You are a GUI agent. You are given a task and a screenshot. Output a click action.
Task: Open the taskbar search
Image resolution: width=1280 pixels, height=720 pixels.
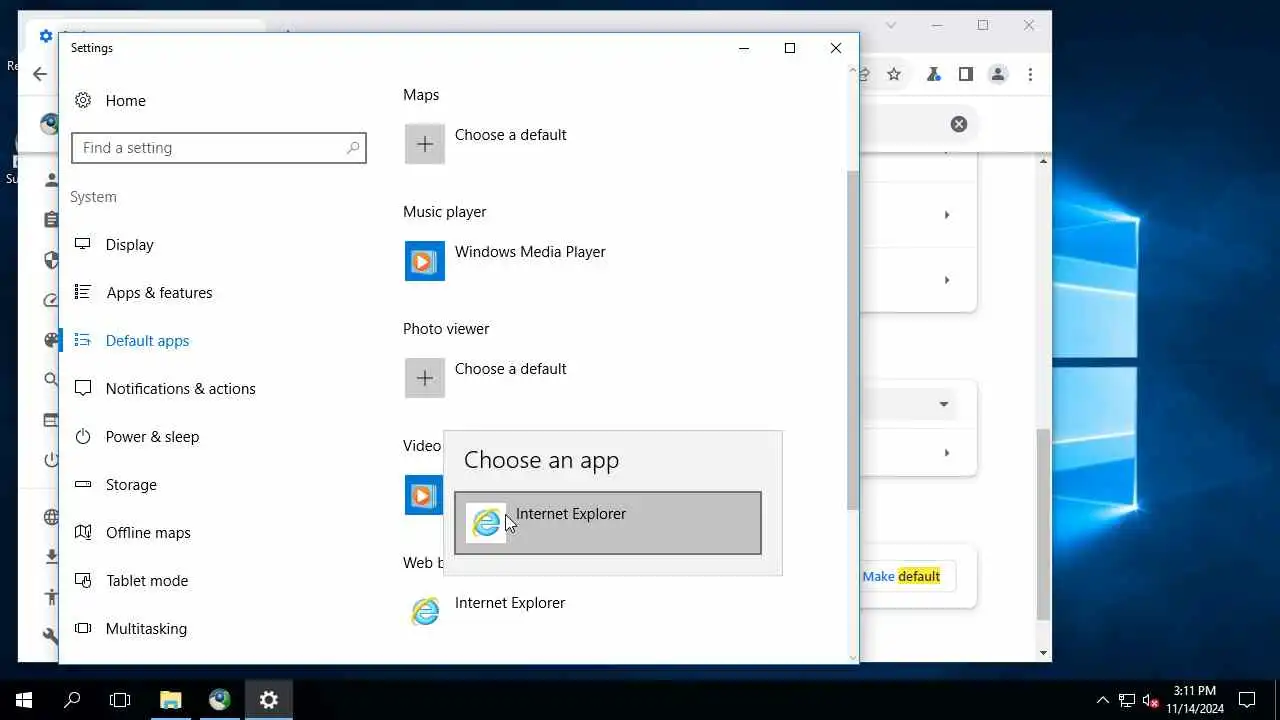tap(72, 700)
